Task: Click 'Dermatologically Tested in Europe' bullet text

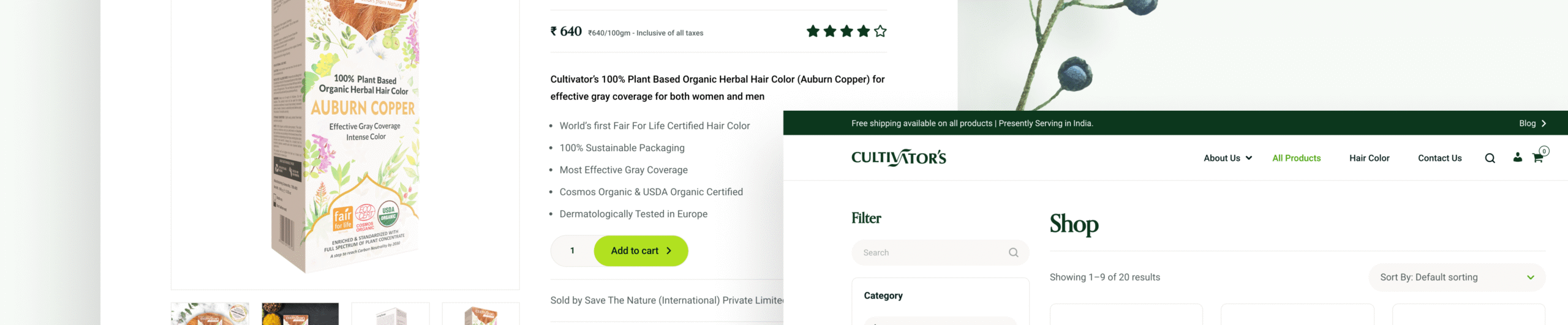Action: click(x=633, y=214)
